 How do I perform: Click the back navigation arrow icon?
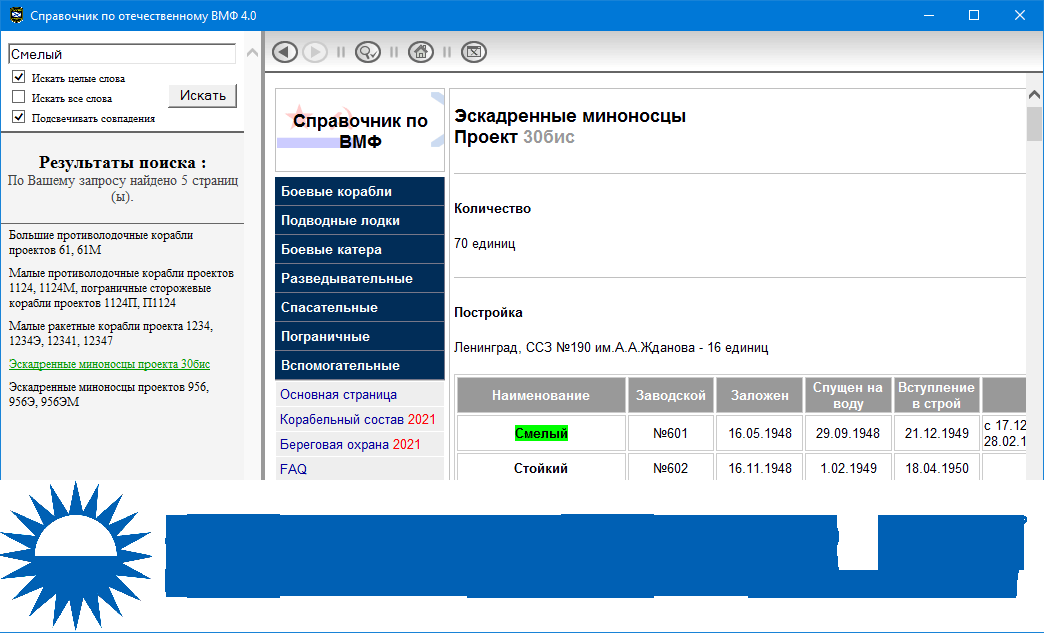(x=285, y=52)
